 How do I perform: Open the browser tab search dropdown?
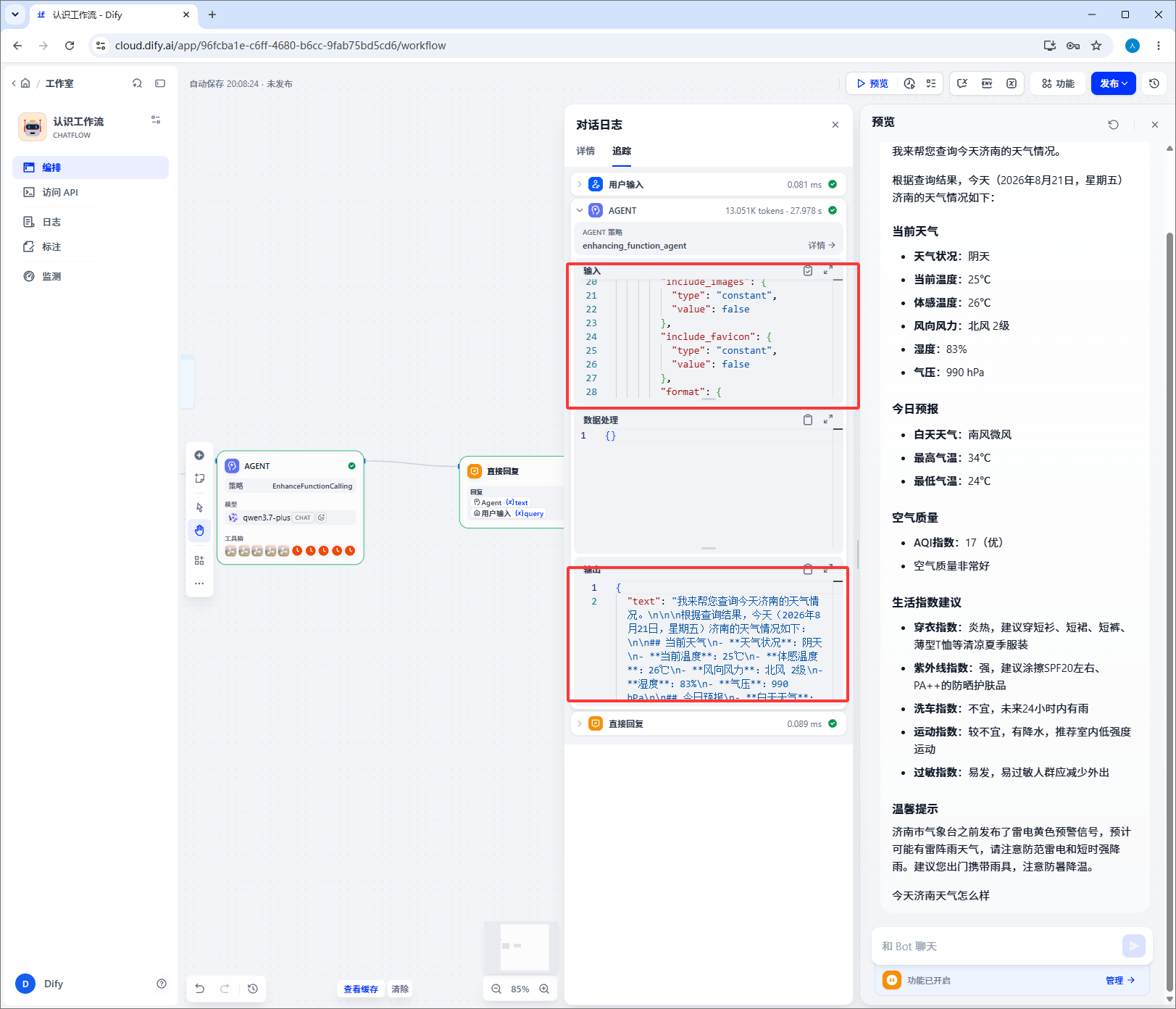[x=15, y=14]
